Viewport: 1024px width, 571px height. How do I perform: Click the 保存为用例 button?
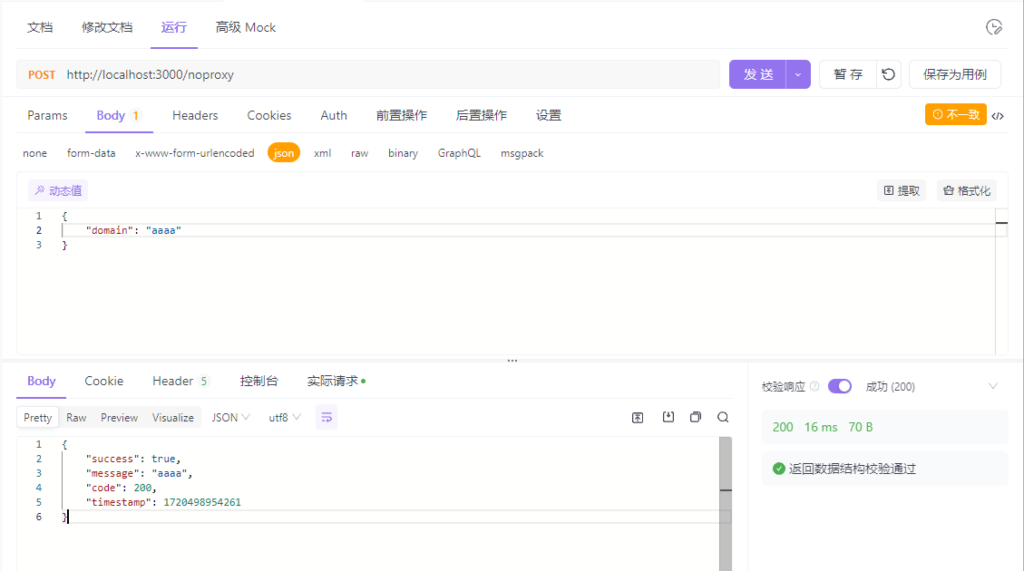tap(954, 75)
